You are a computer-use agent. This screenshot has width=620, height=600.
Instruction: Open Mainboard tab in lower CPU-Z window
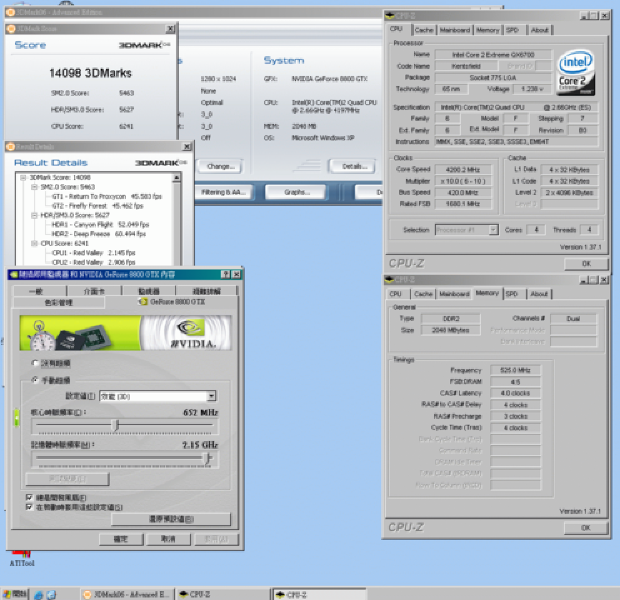454,294
